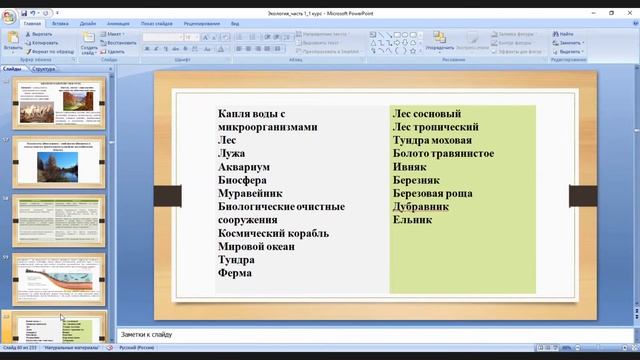Cut selection with Вырезать

[39, 34]
